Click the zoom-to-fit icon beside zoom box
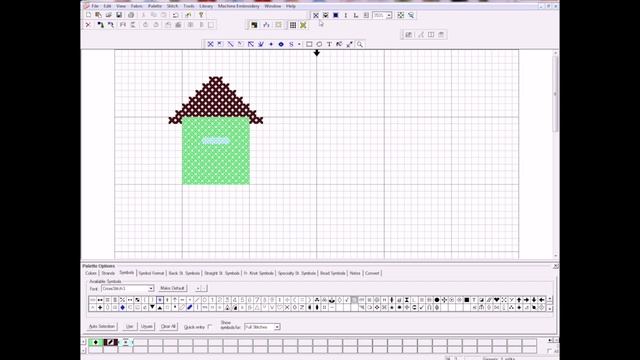Screen dimensions: 640x360 [400, 15]
